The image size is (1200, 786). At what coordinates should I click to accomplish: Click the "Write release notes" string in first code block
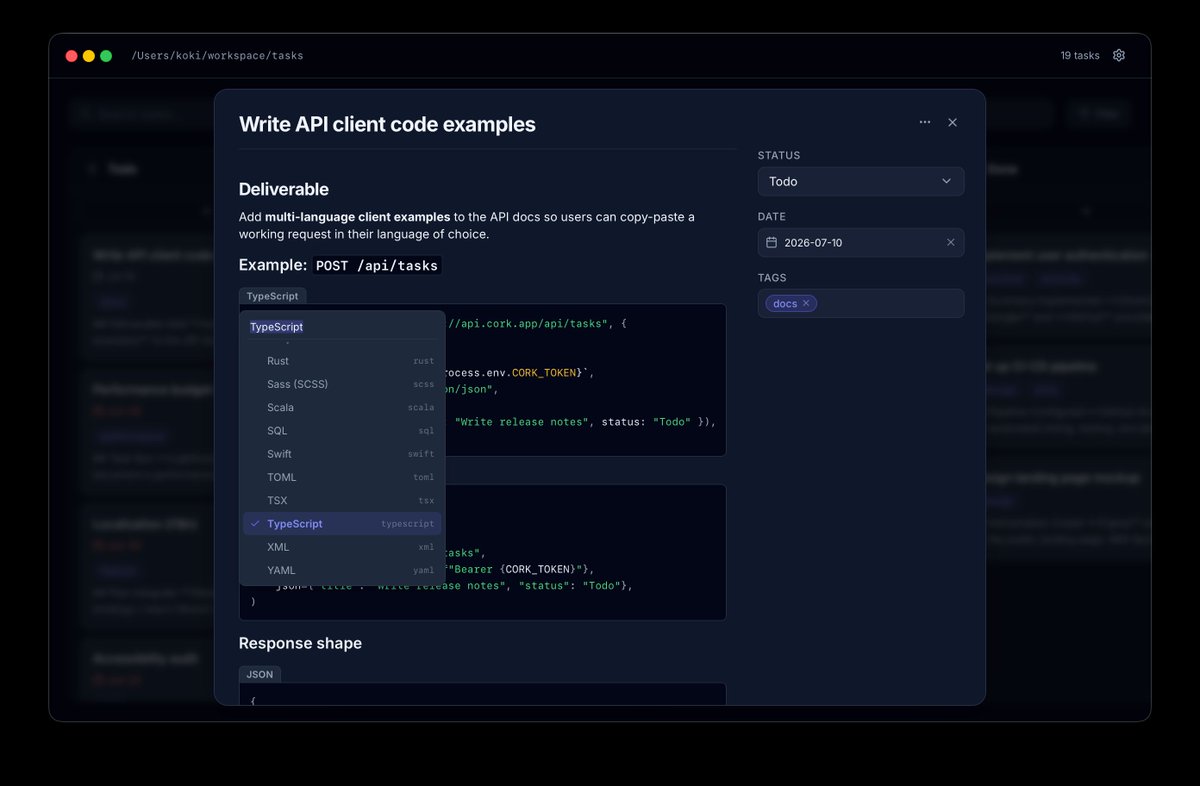click(x=521, y=422)
